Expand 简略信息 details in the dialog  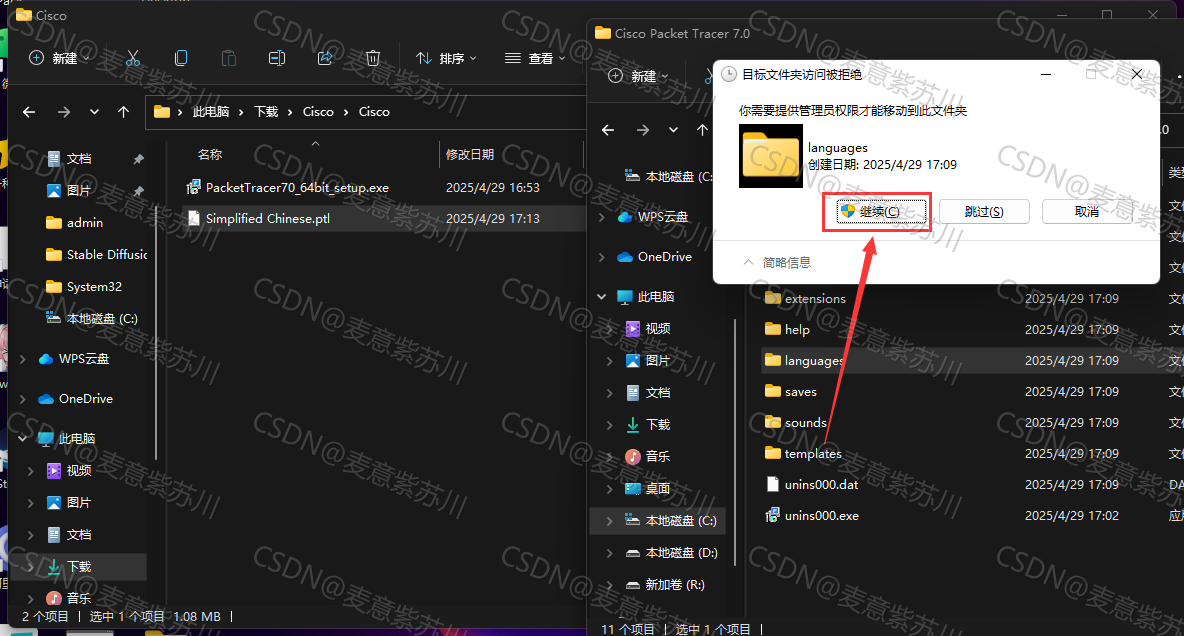pyautogui.click(x=777, y=262)
